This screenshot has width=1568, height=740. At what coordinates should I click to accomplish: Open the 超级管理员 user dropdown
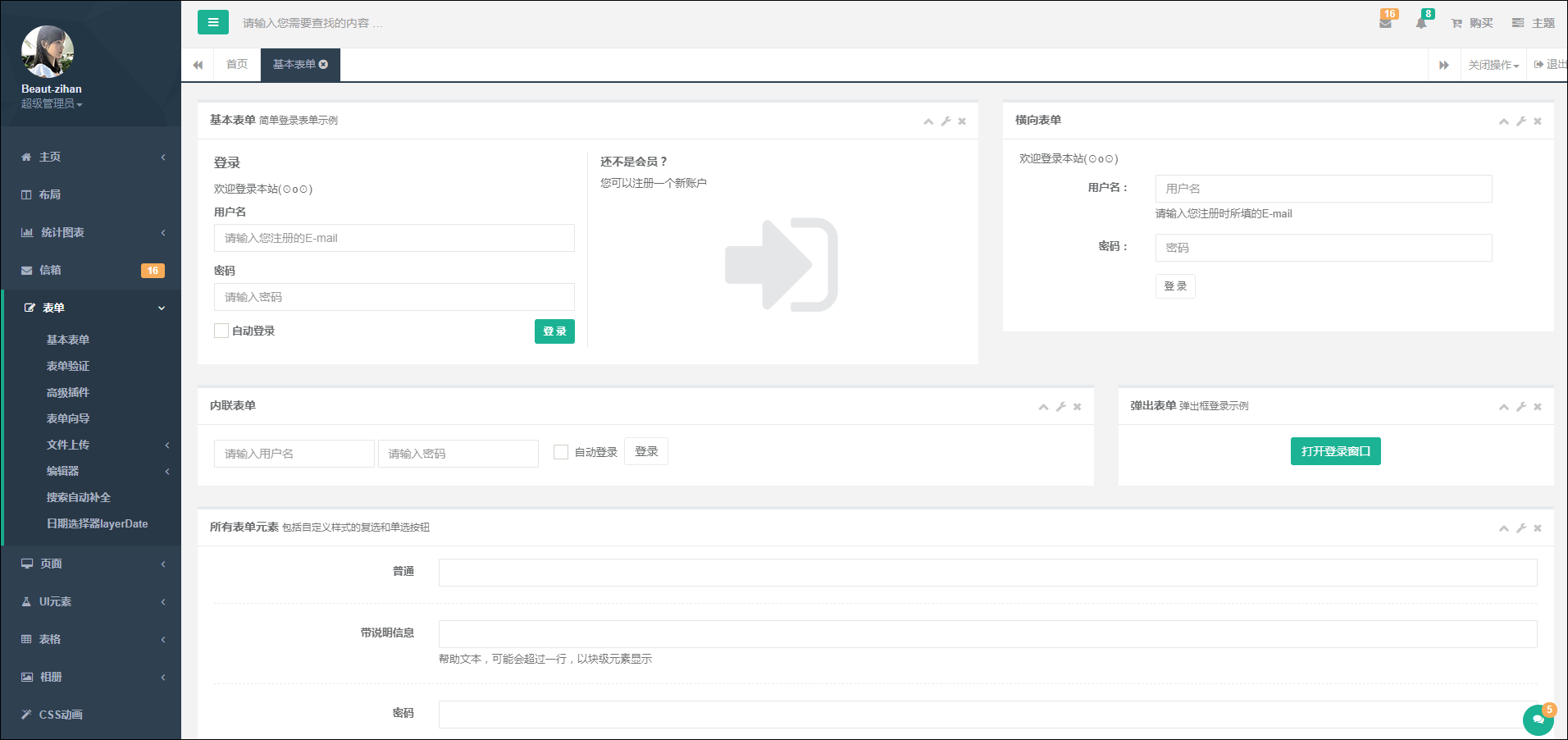pyautogui.click(x=52, y=103)
